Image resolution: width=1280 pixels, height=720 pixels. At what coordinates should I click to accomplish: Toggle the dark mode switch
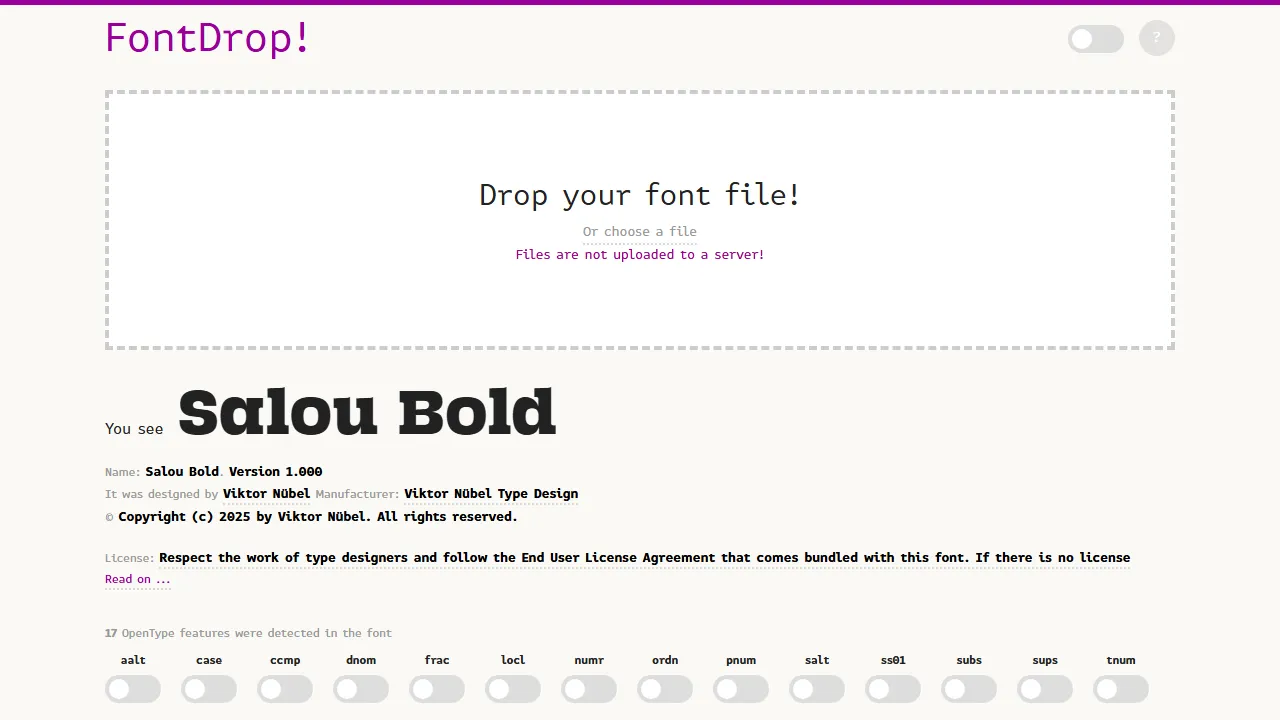[1095, 38]
